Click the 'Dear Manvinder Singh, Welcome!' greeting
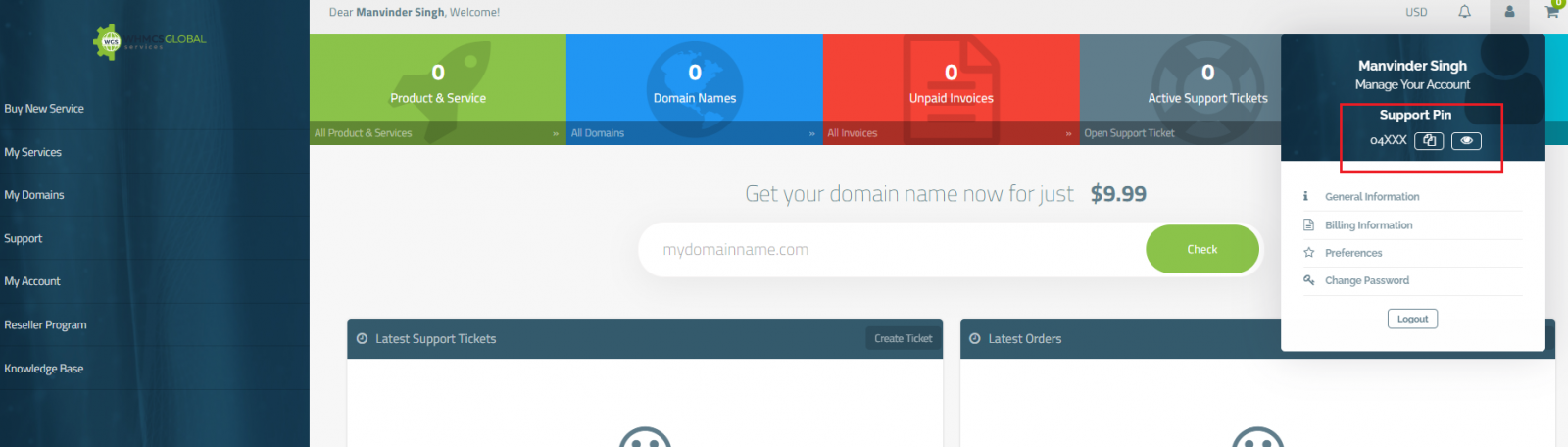The height and width of the screenshot is (447, 1568). (x=415, y=13)
